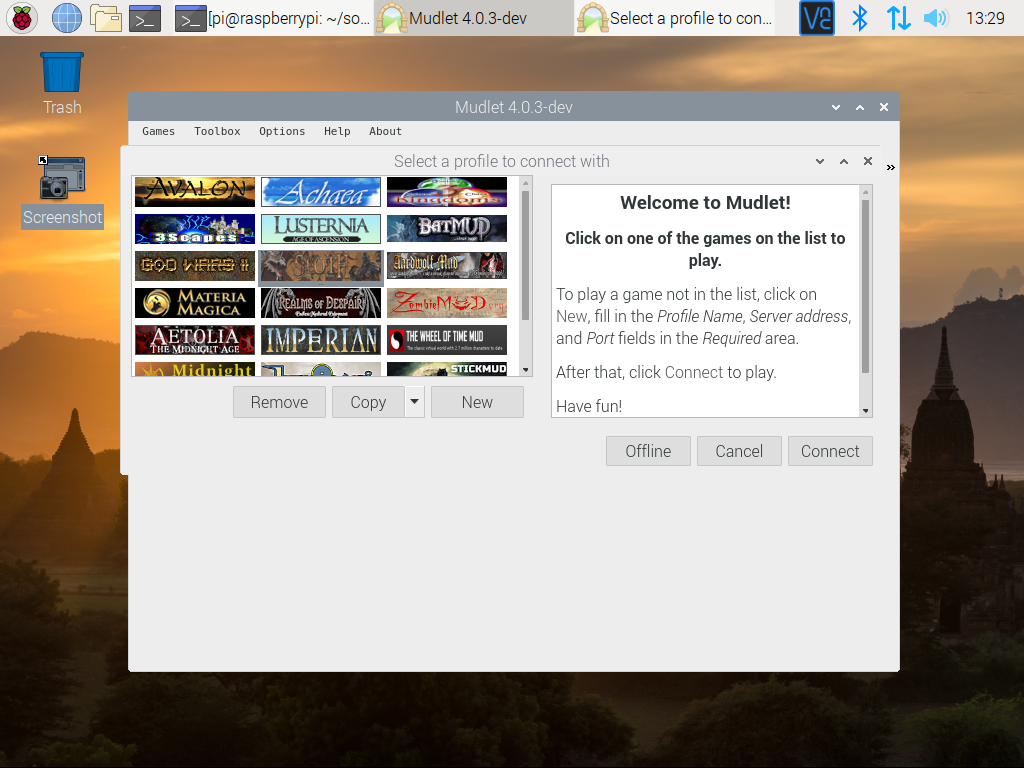The height and width of the screenshot is (768, 1024).
Task: Select the Screenshot desktop shortcut
Action: (x=62, y=192)
